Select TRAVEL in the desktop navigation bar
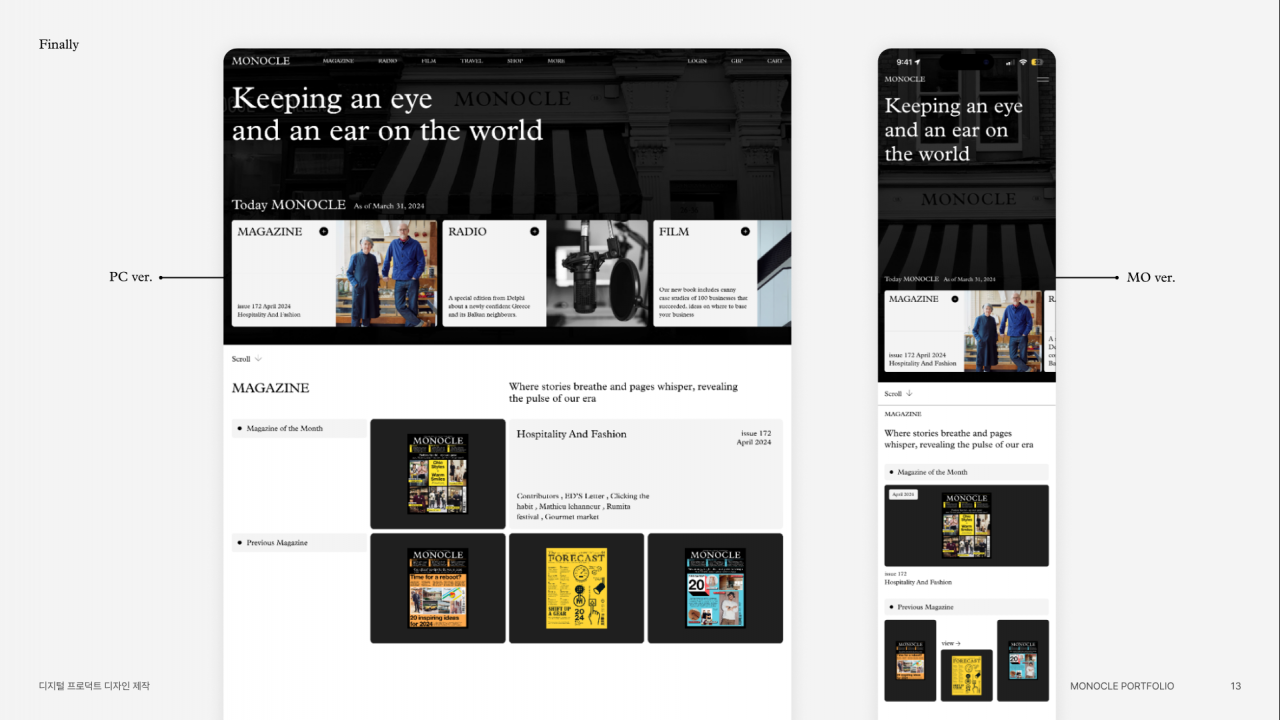Viewport: 1280px width, 720px height. pyautogui.click(x=472, y=61)
